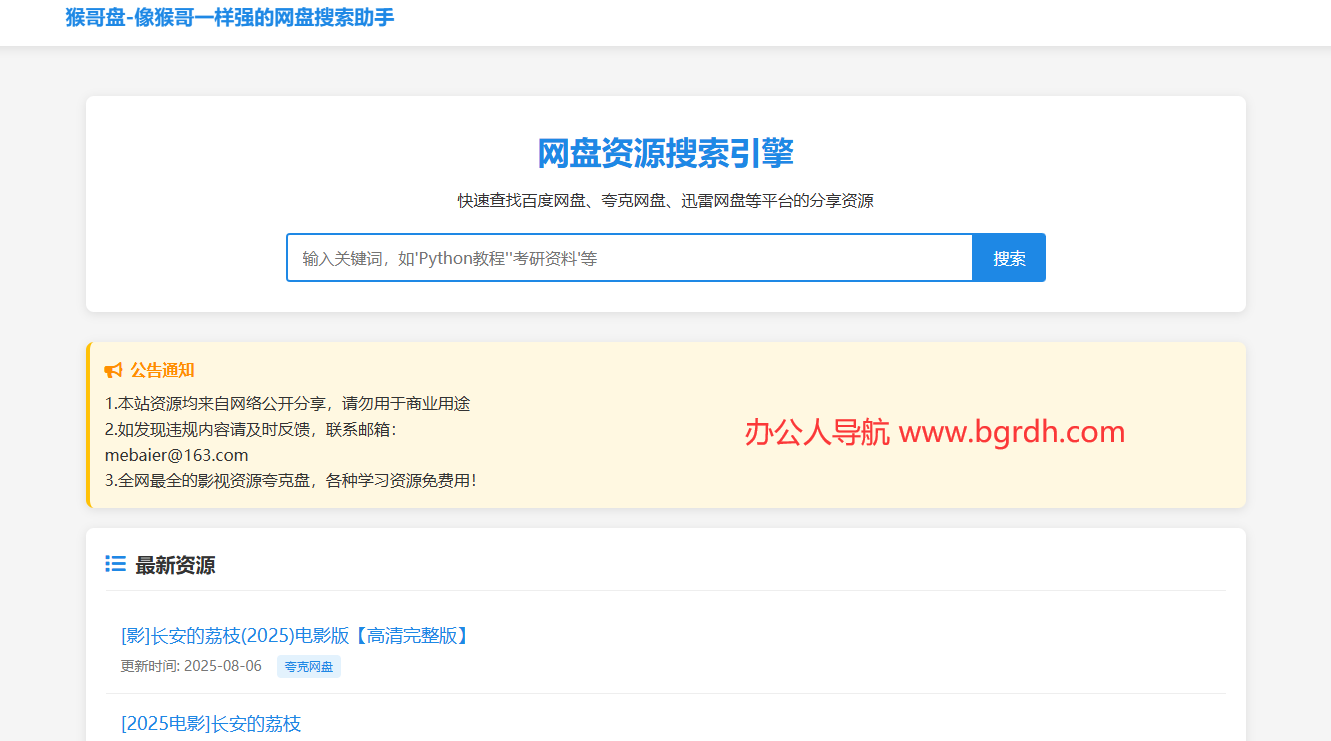Image resolution: width=1331 pixels, height=741 pixels.
Task: Click the orange left border of the announcement box
Action: tap(88, 425)
